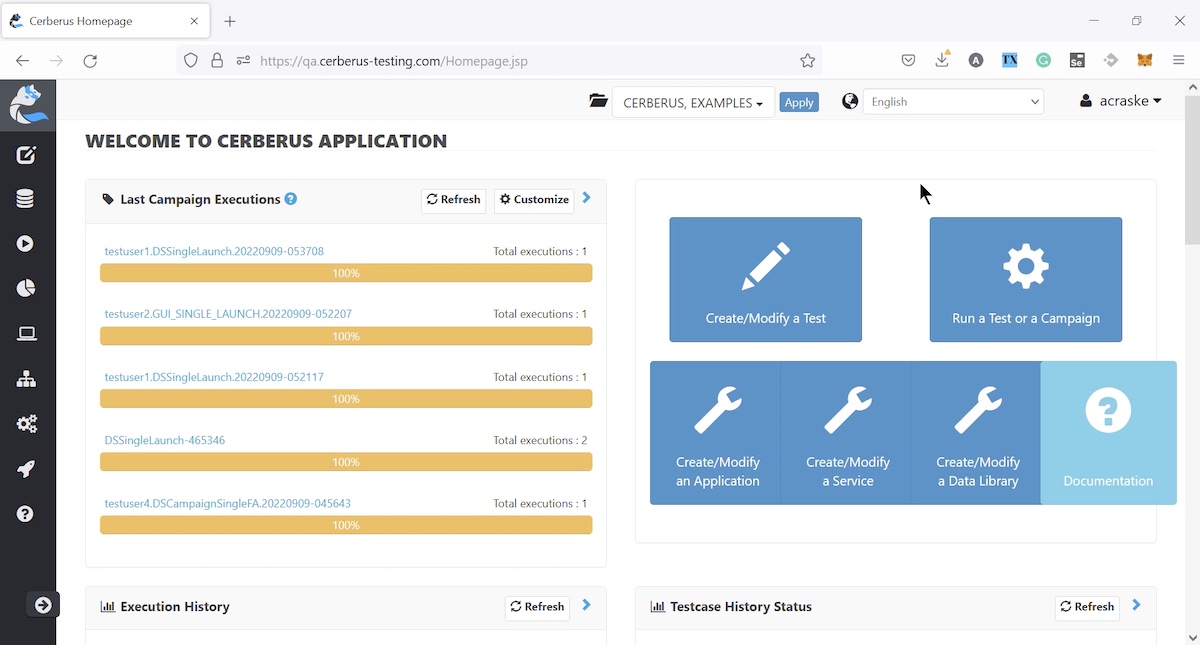Open a new browser tab
The image size is (1200, 645).
tap(230, 21)
